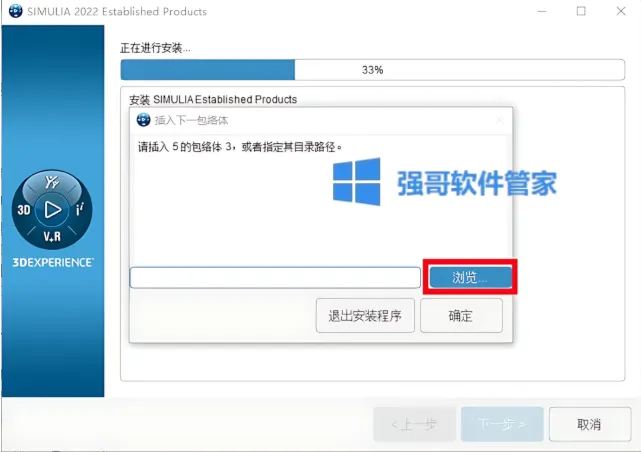Click the compass top person quadrant icon
Screen dimensions: 641x452
(x=52, y=182)
